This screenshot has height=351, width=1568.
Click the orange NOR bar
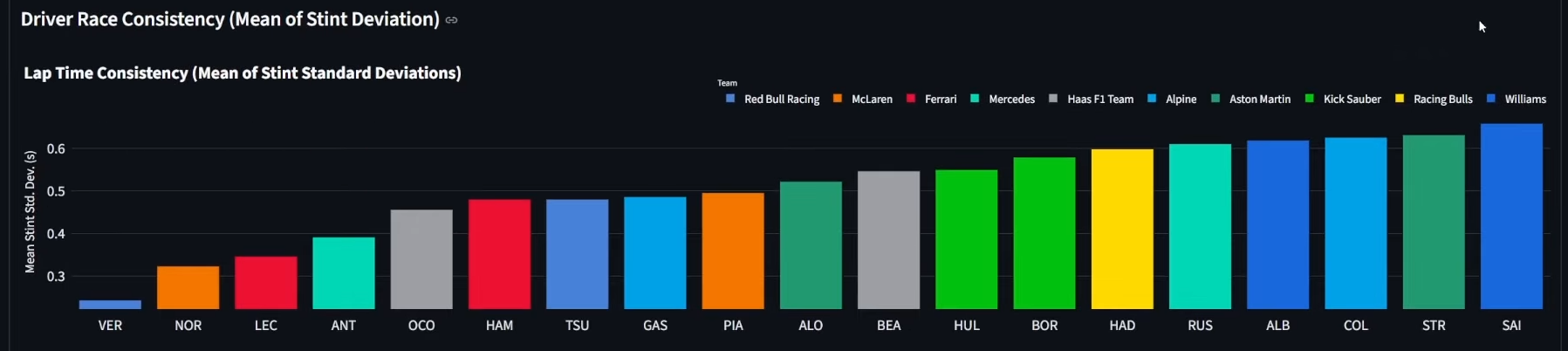[x=188, y=287]
